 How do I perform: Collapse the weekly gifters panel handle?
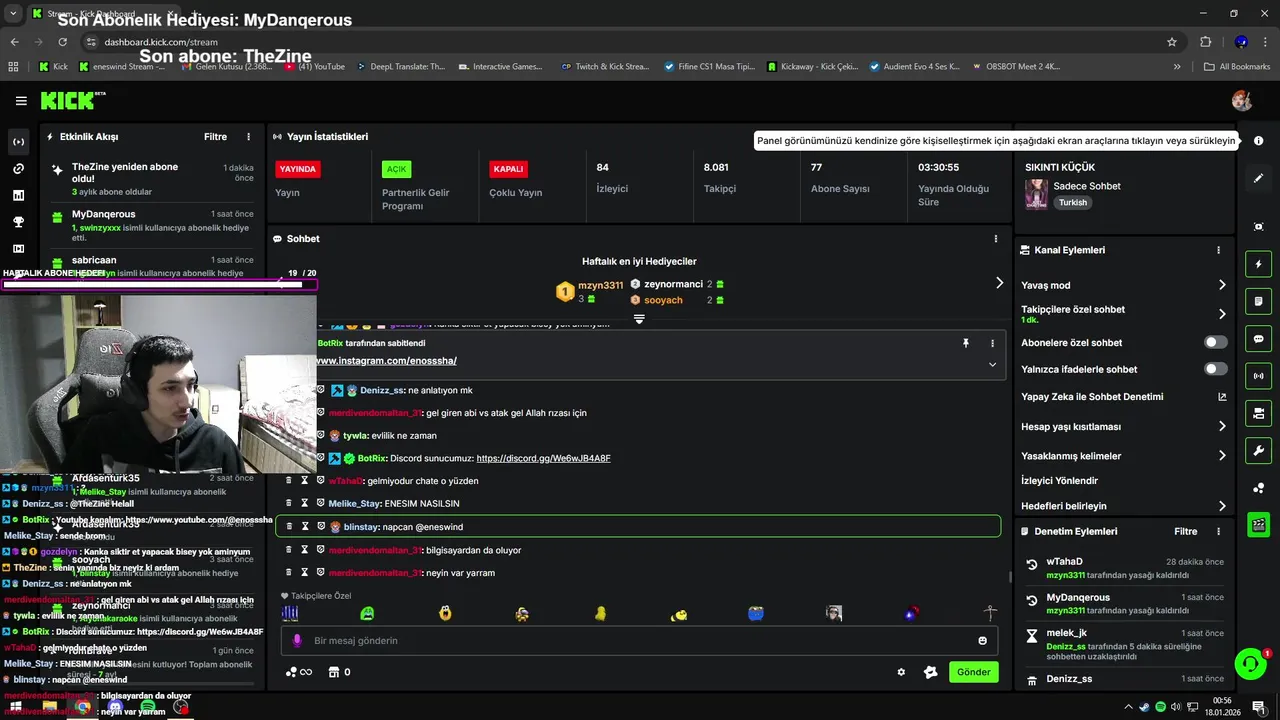pos(639,319)
